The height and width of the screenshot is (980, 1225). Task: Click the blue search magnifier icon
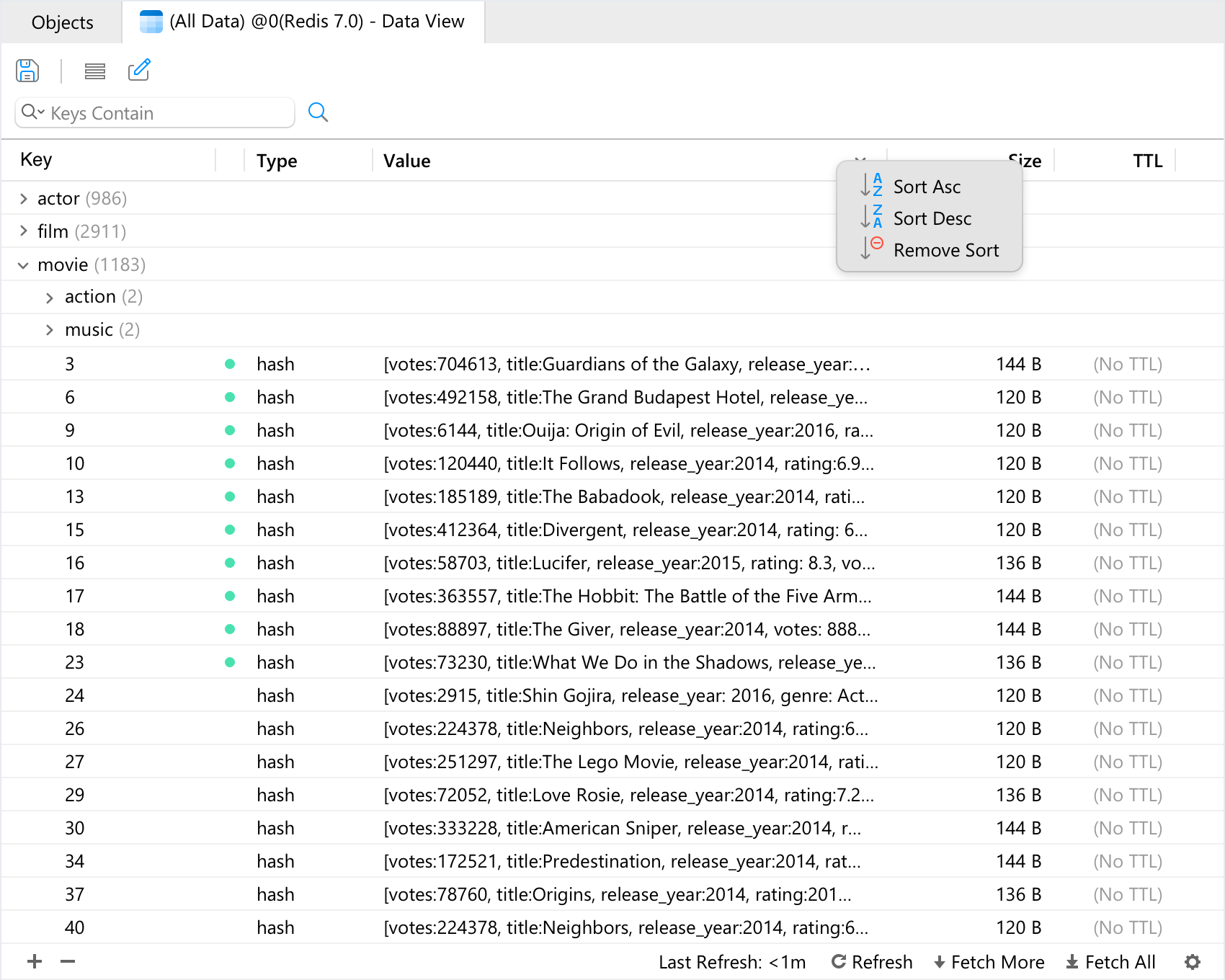tap(318, 112)
